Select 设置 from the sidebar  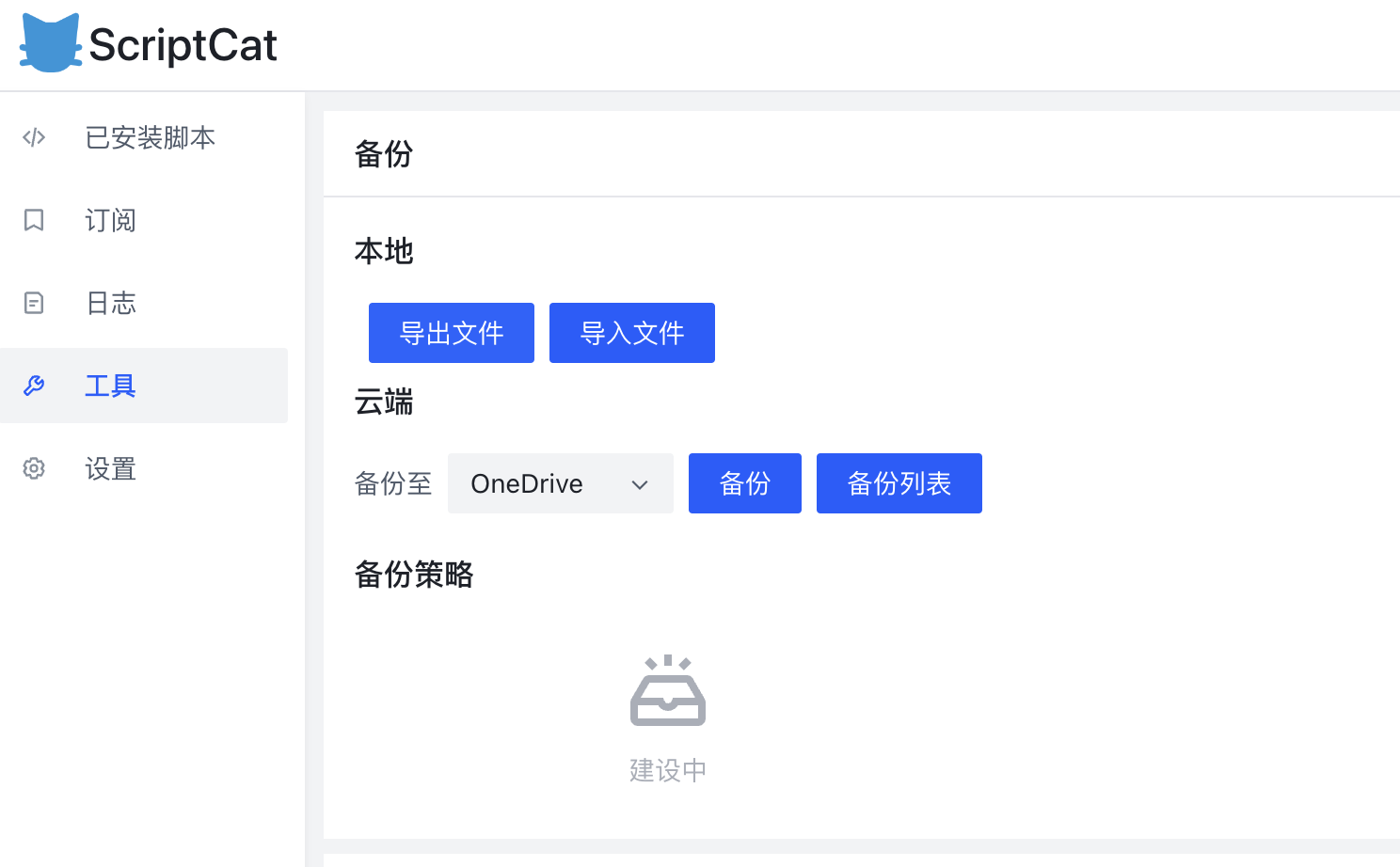point(110,468)
